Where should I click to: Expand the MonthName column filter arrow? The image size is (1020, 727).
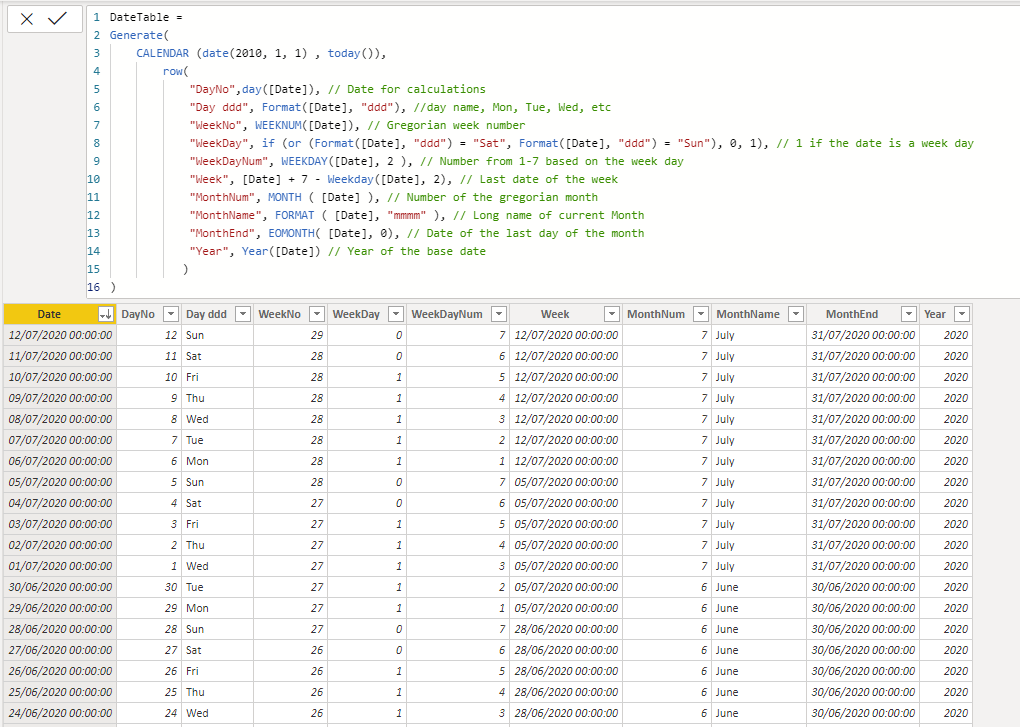(795, 314)
